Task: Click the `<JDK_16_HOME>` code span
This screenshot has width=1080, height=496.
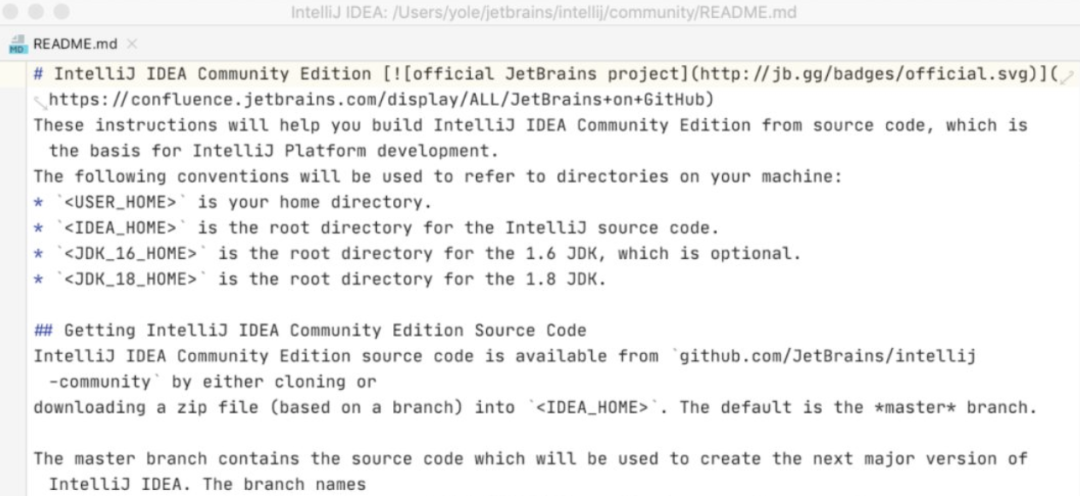Action: click(x=131, y=254)
